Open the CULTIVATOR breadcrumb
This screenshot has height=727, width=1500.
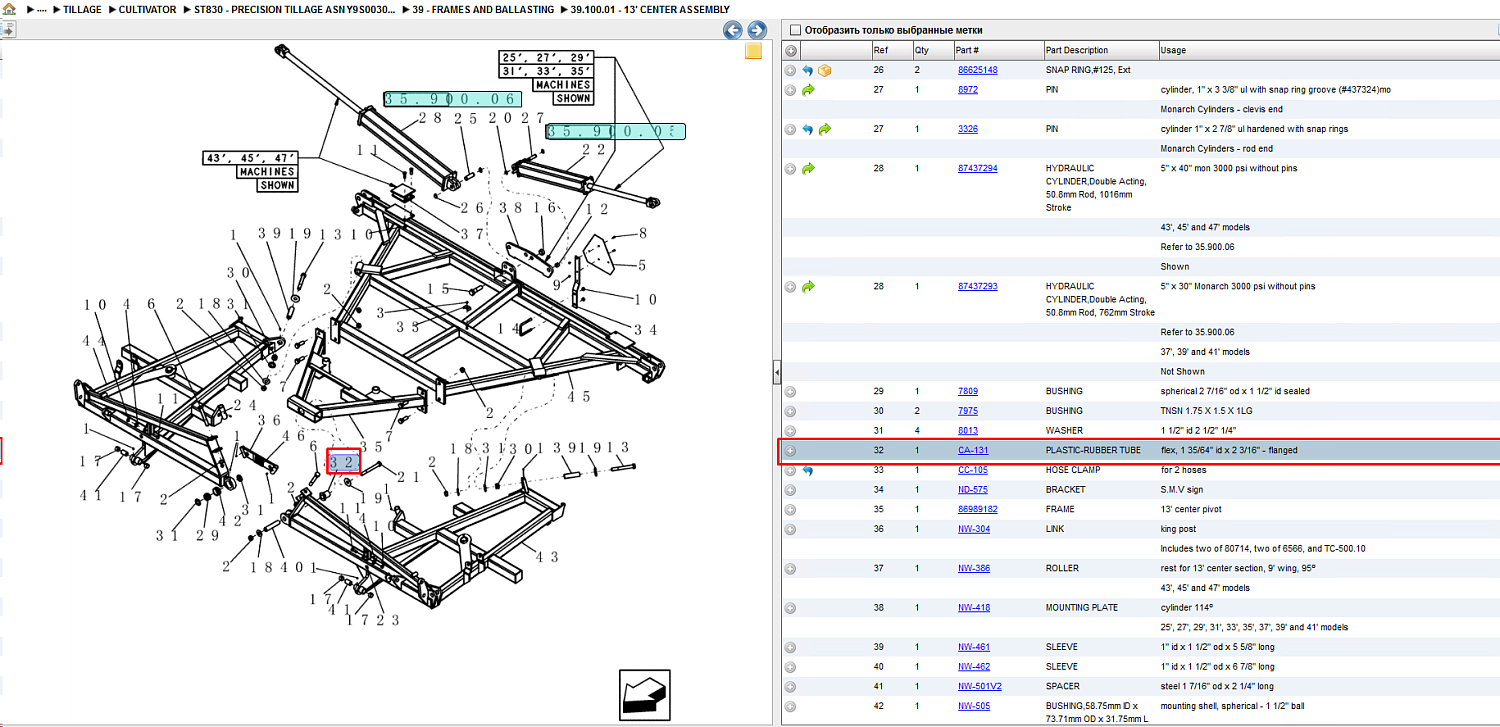pyautogui.click(x=148, y=9)
